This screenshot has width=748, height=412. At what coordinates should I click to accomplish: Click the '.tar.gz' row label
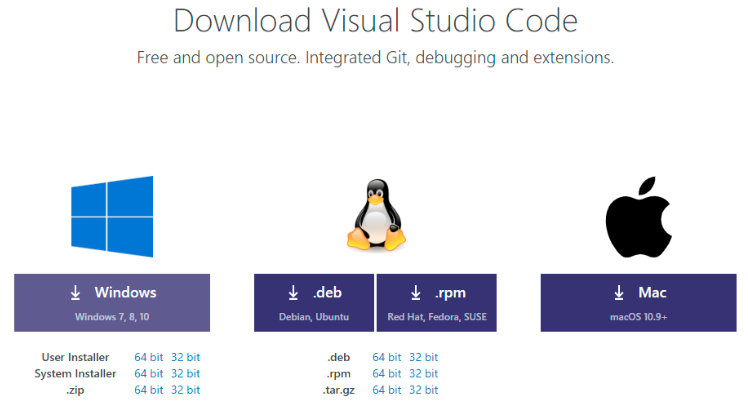[x=339, y=390]
